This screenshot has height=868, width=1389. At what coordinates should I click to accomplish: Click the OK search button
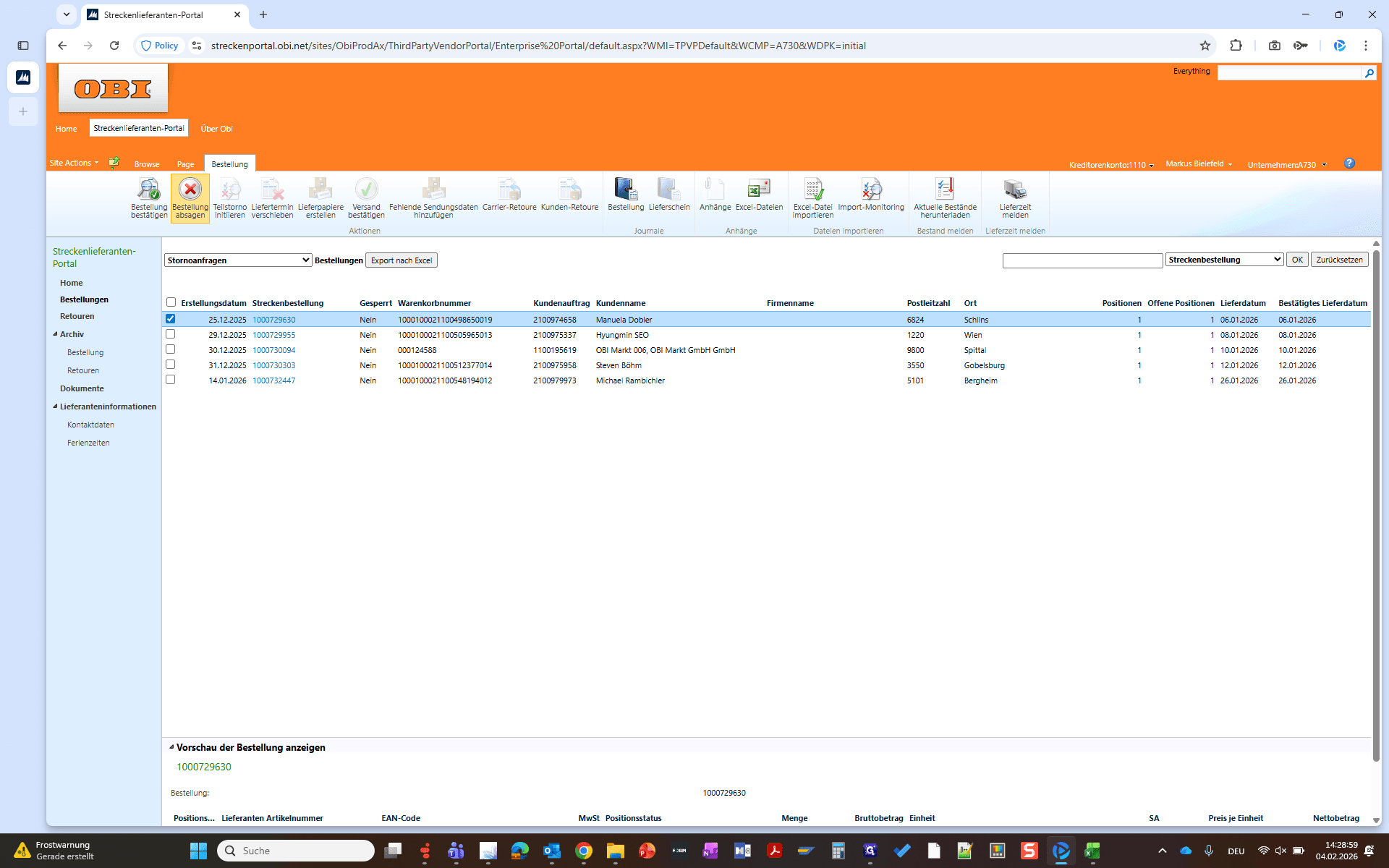(x=1297, y=260)
